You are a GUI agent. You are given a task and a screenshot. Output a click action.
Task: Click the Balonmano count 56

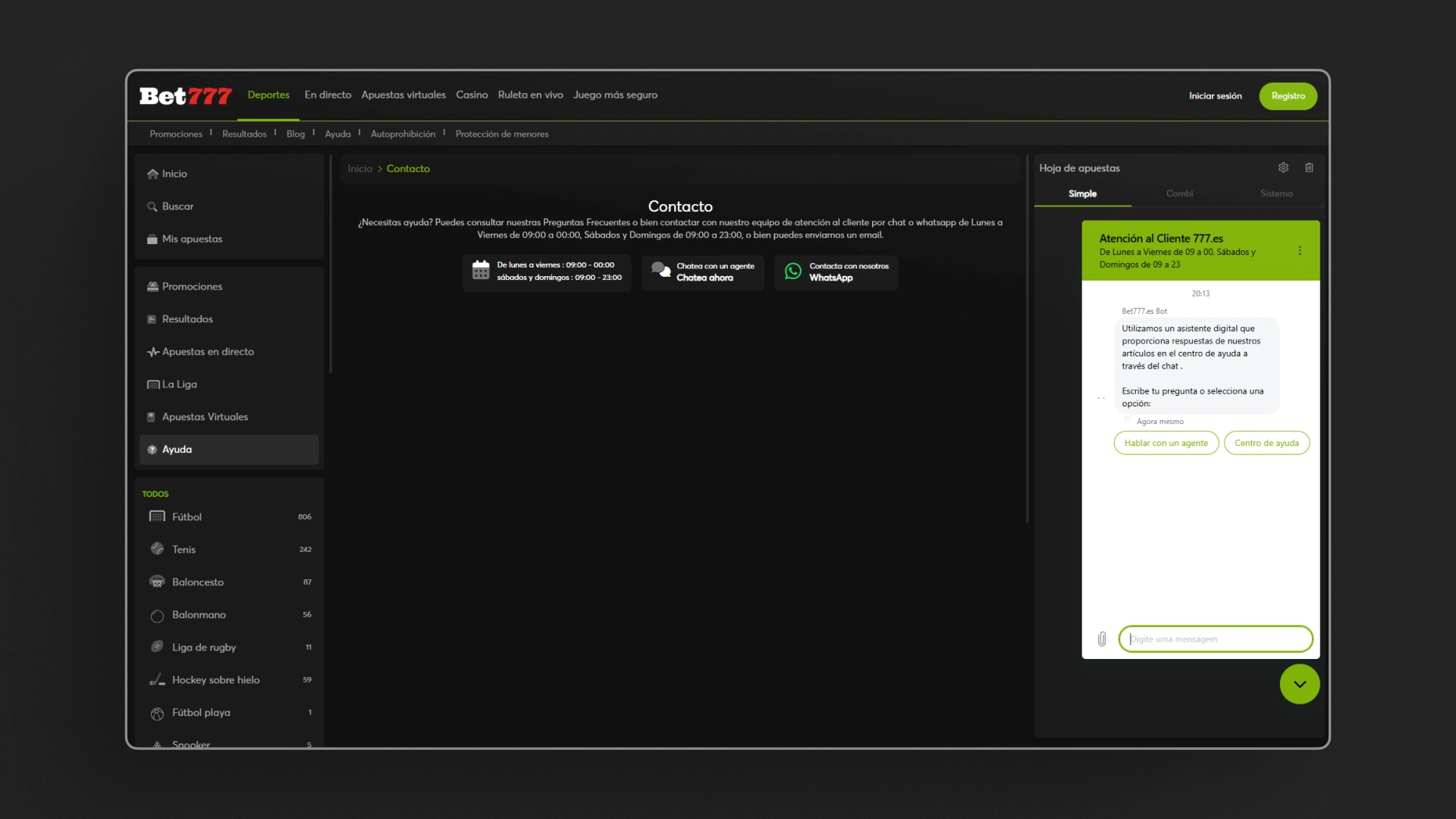(x=307, y=615)
